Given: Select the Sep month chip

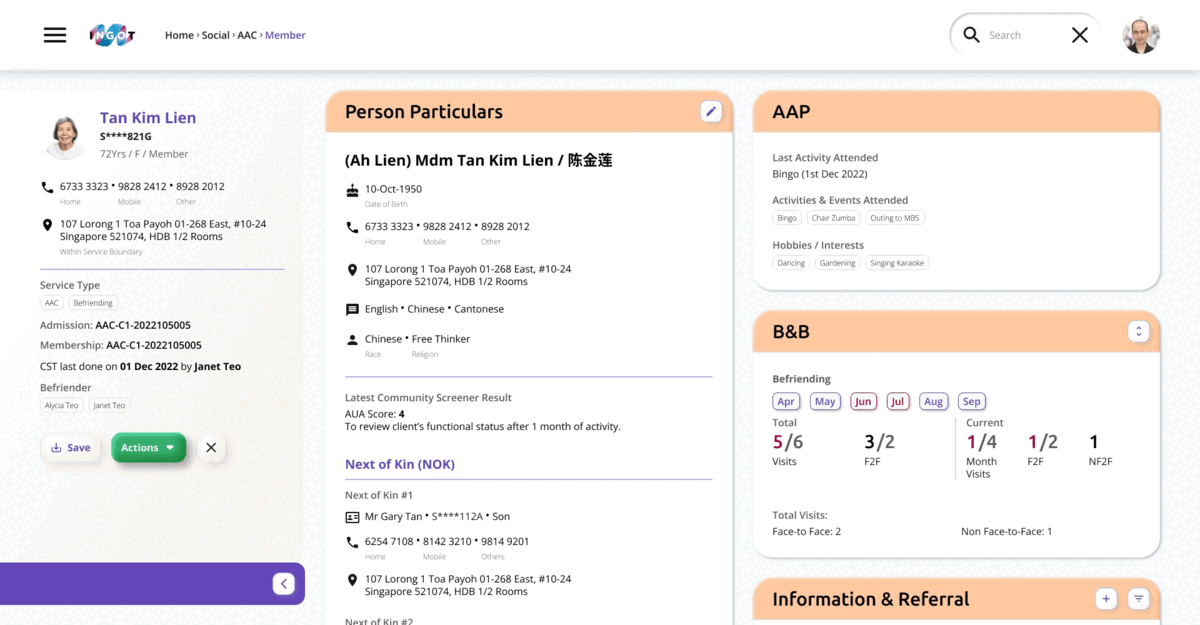Looking at the screenshot, I should pyautogui.click(x=971, y=401).
